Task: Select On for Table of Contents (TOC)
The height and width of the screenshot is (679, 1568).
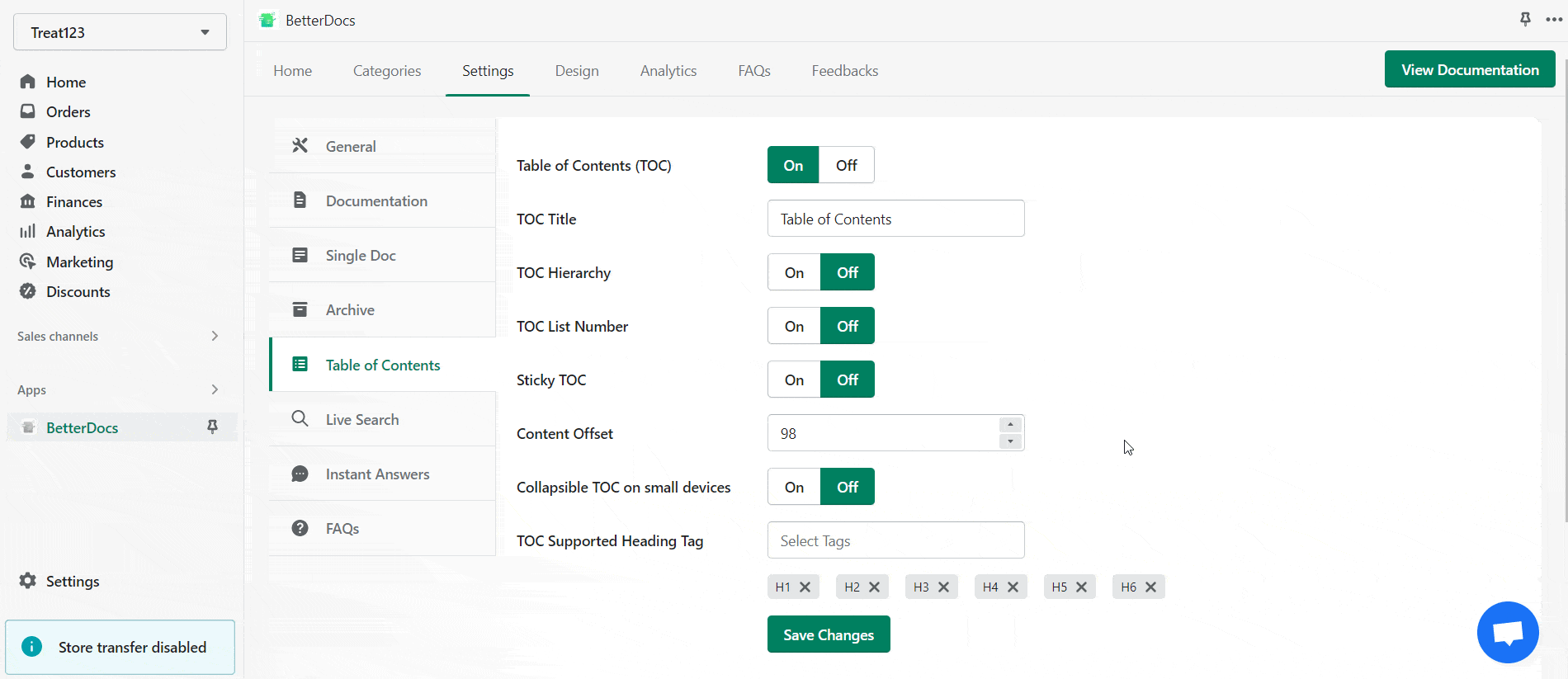Action: coord(793,165)
